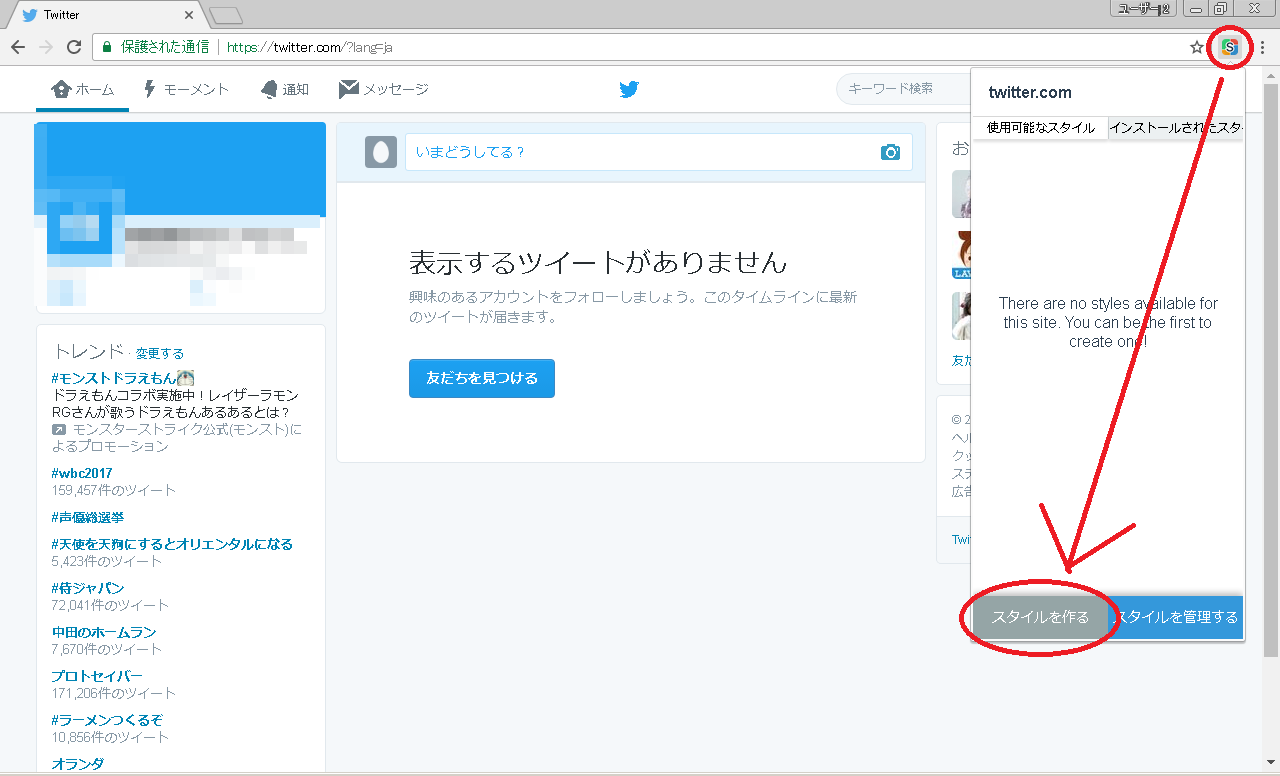
Task: Switch to the インストールされたスタイル tab
Action: click(x=1176, y=128)
